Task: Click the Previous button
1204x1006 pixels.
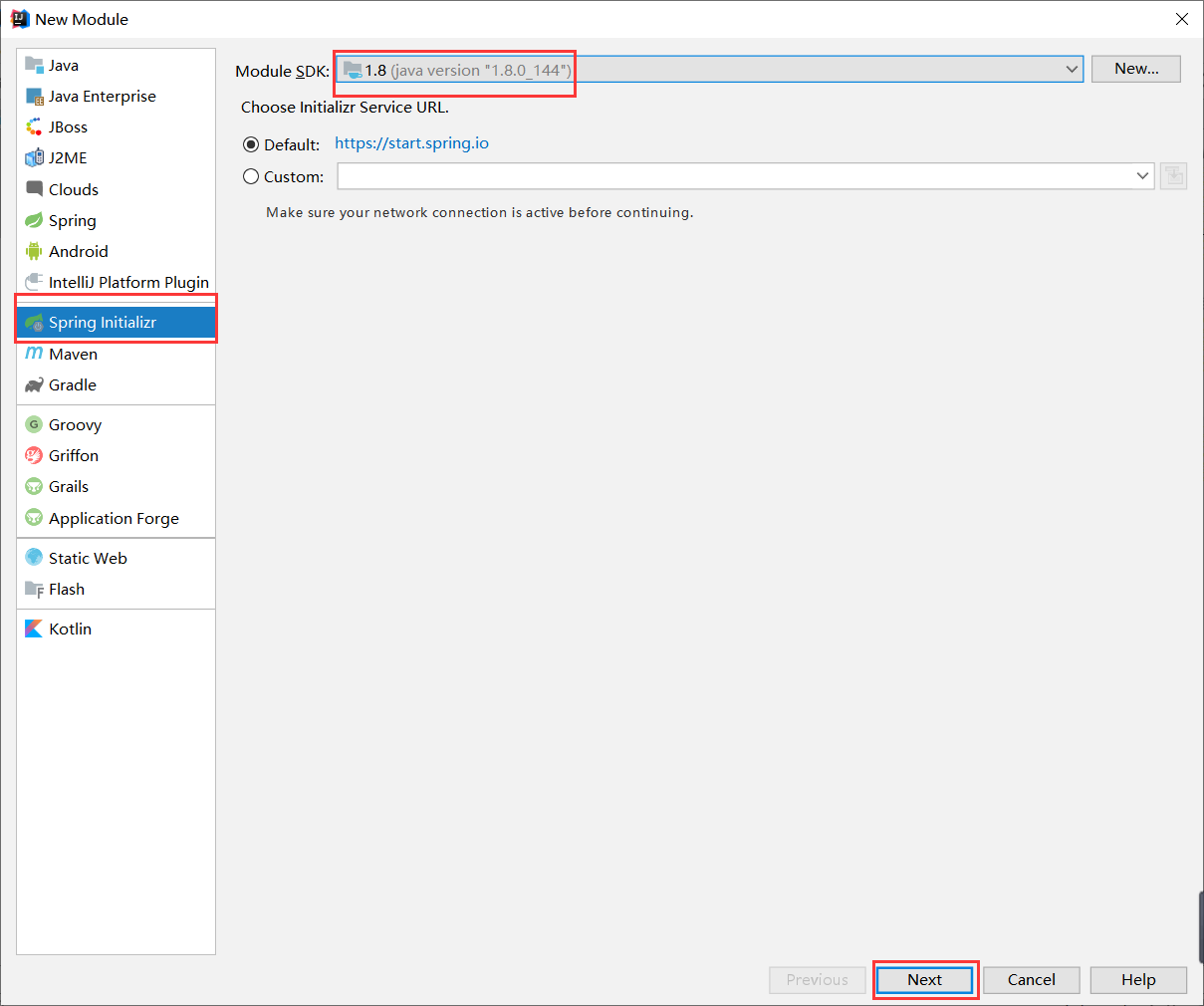Action: coord(818,980)
